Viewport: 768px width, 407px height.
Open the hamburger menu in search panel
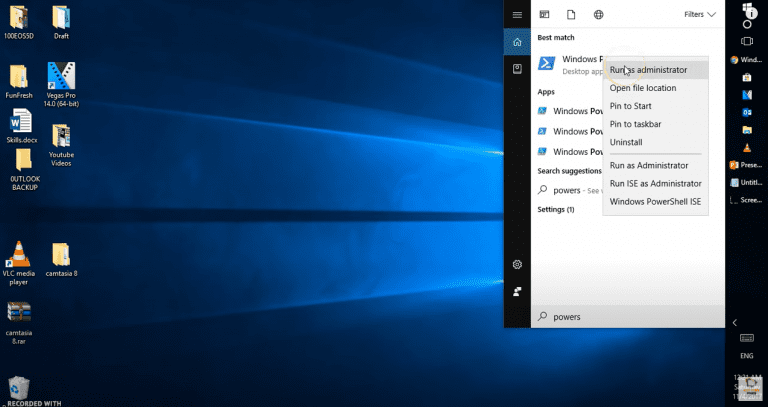click(517, 15)
